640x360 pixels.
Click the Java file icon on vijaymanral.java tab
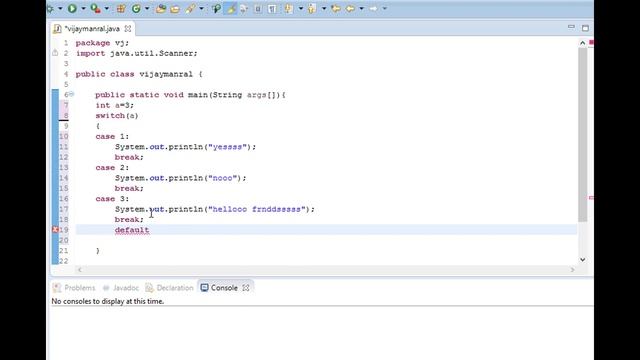(x=57, y=29)
